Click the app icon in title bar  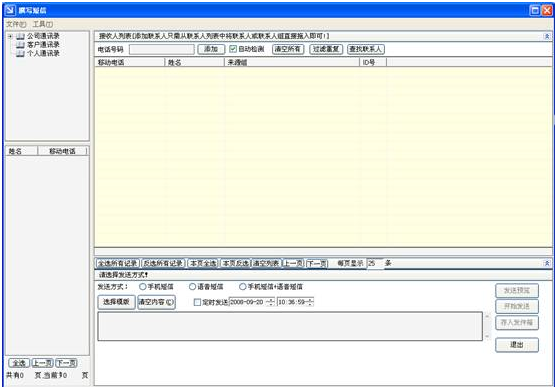11,10
